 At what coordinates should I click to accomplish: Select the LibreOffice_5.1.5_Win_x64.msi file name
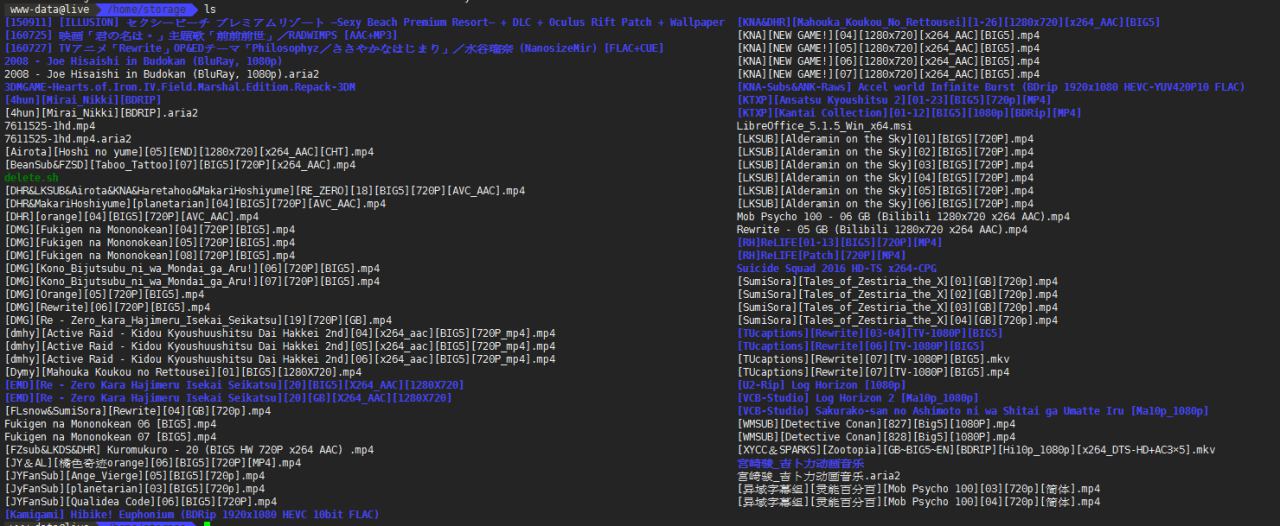point(824,126)
